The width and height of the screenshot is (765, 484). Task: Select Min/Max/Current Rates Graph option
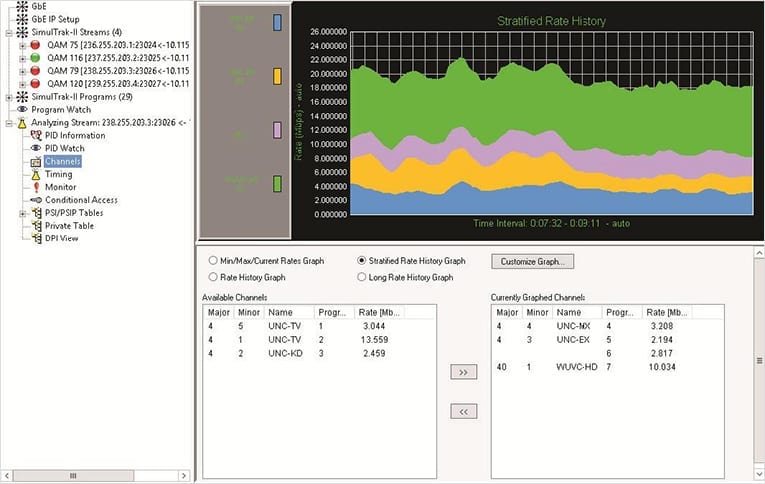click(213, 261)
